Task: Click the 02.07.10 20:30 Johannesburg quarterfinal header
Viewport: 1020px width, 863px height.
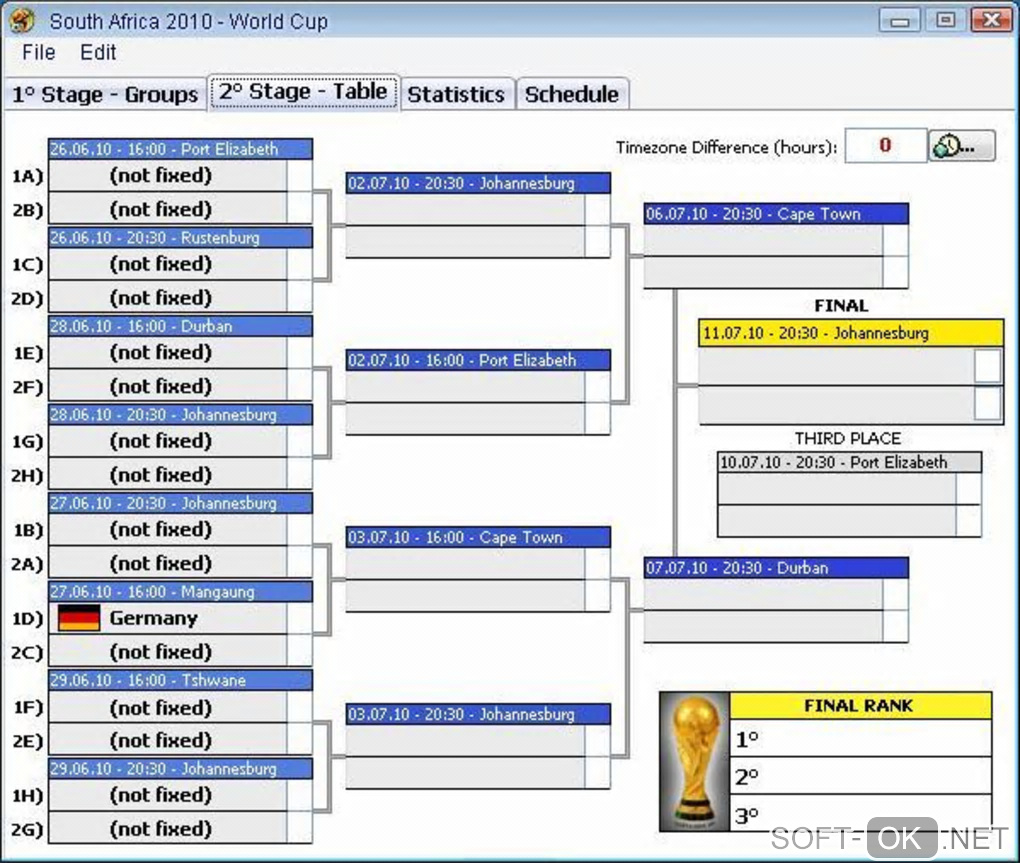Action: (478, 183)
